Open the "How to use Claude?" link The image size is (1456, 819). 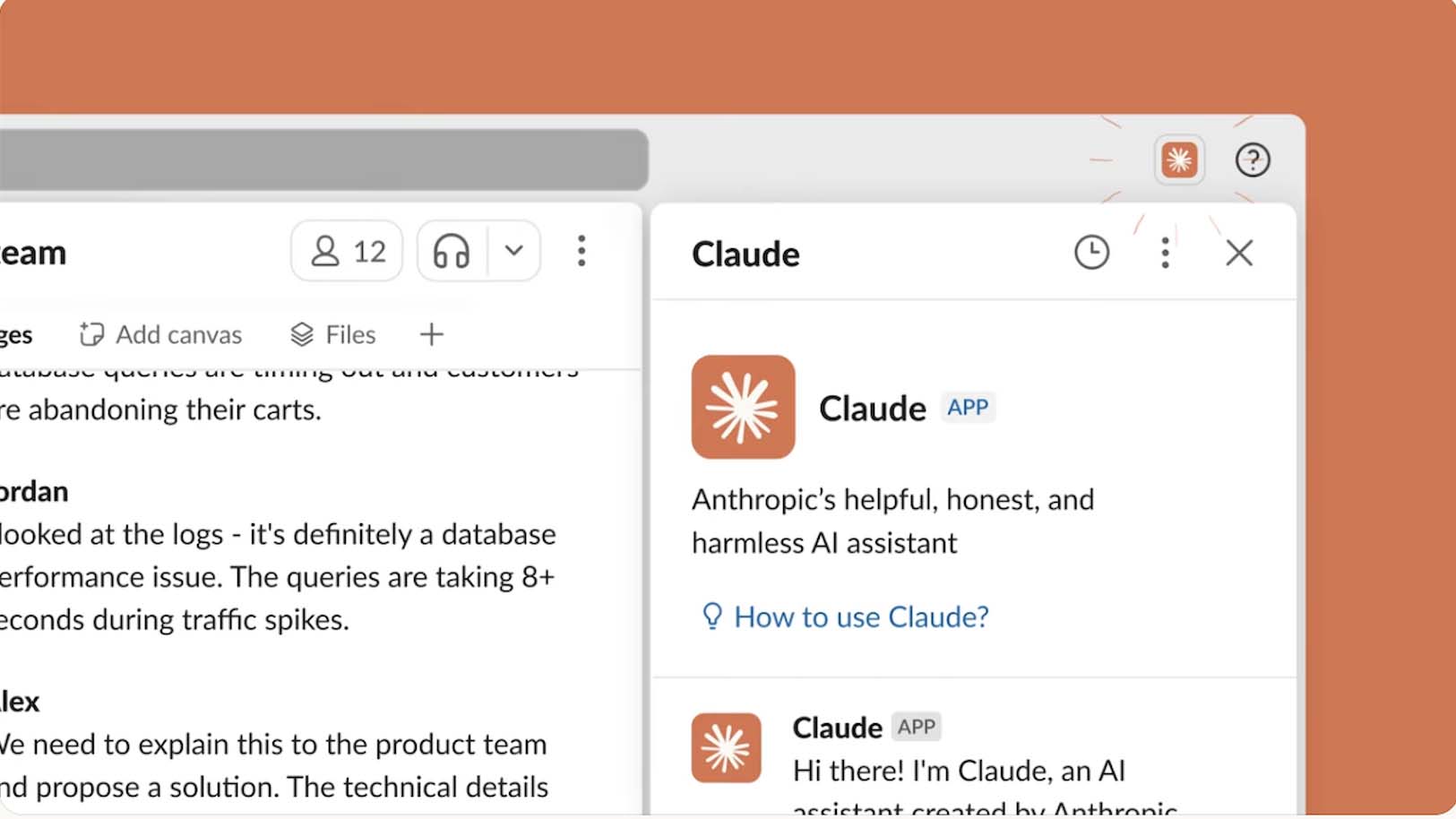tap(860, 616)
